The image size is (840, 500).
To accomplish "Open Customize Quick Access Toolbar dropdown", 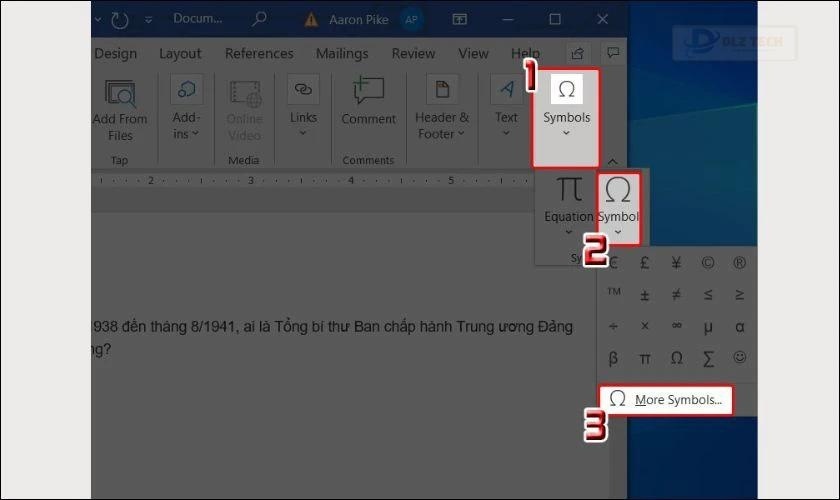I will [148, 20].
